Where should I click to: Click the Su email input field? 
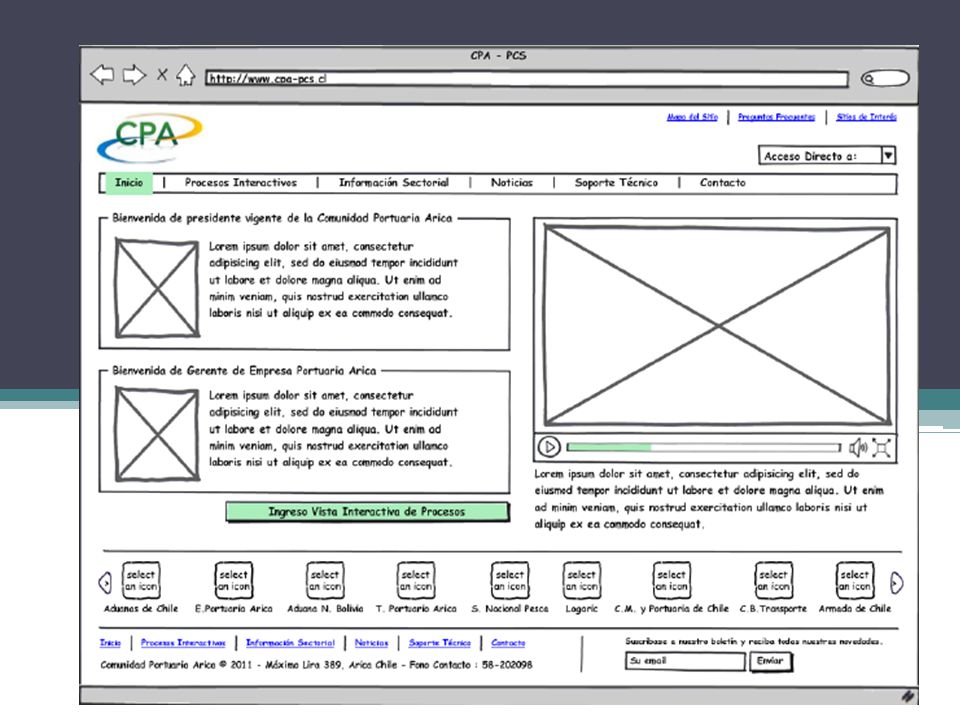click(685, 661)
